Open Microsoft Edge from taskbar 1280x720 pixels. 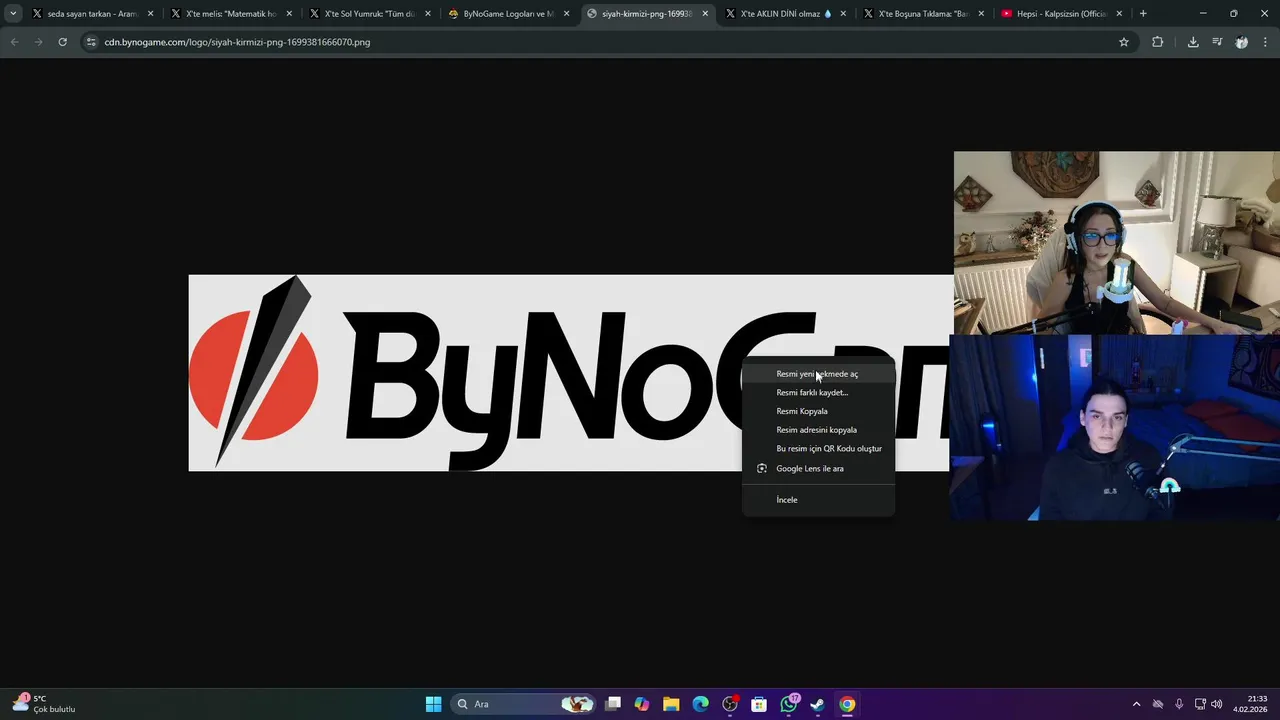point(700,704)
